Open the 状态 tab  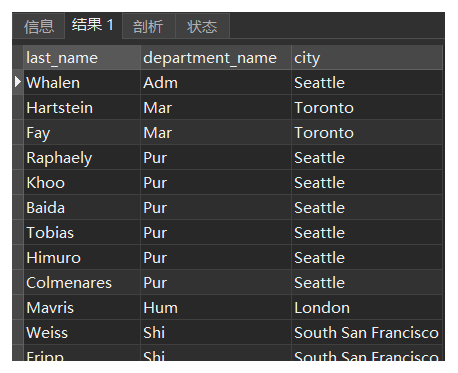pos(202,26)
